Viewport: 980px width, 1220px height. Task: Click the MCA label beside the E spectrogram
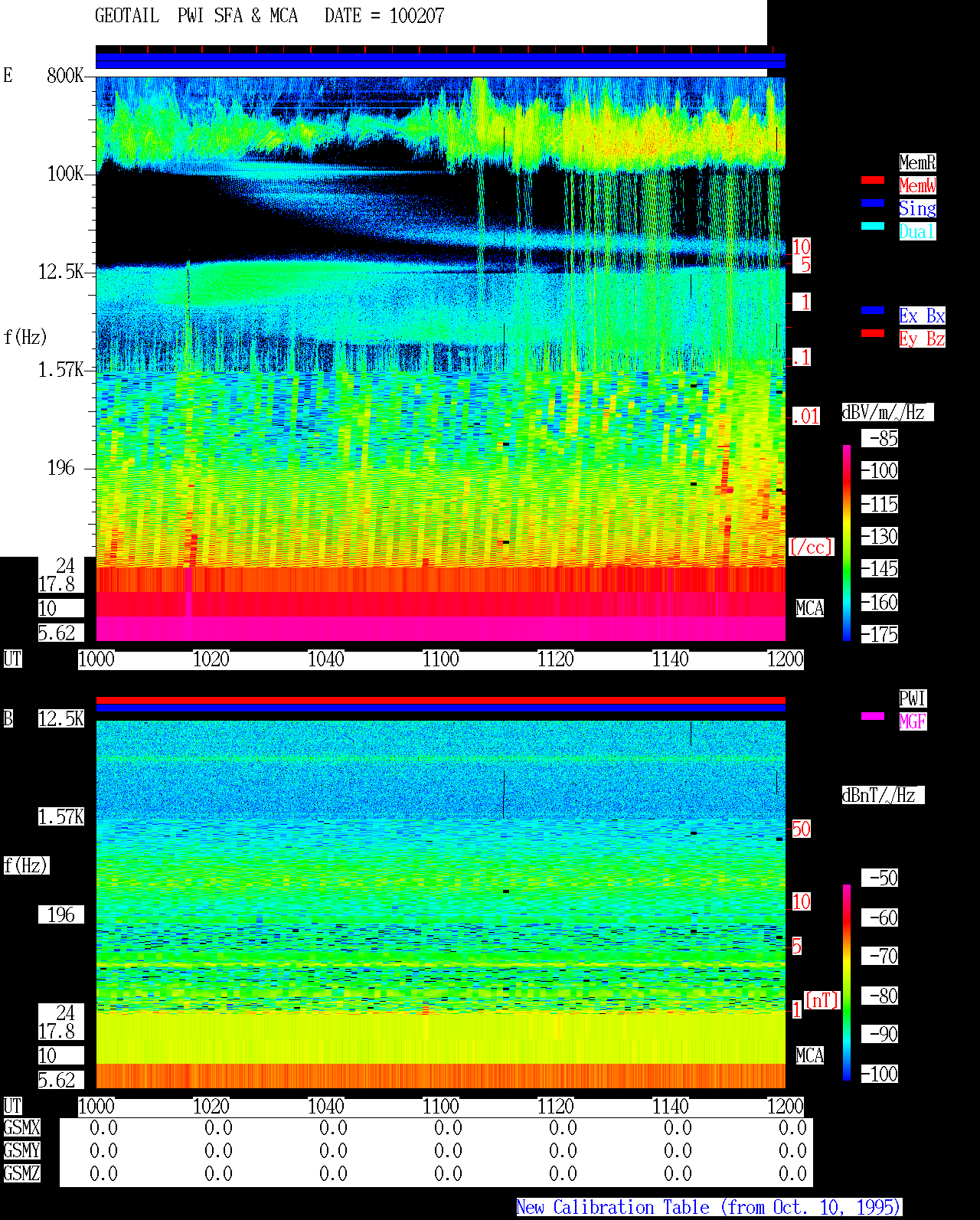pos(809,608)
